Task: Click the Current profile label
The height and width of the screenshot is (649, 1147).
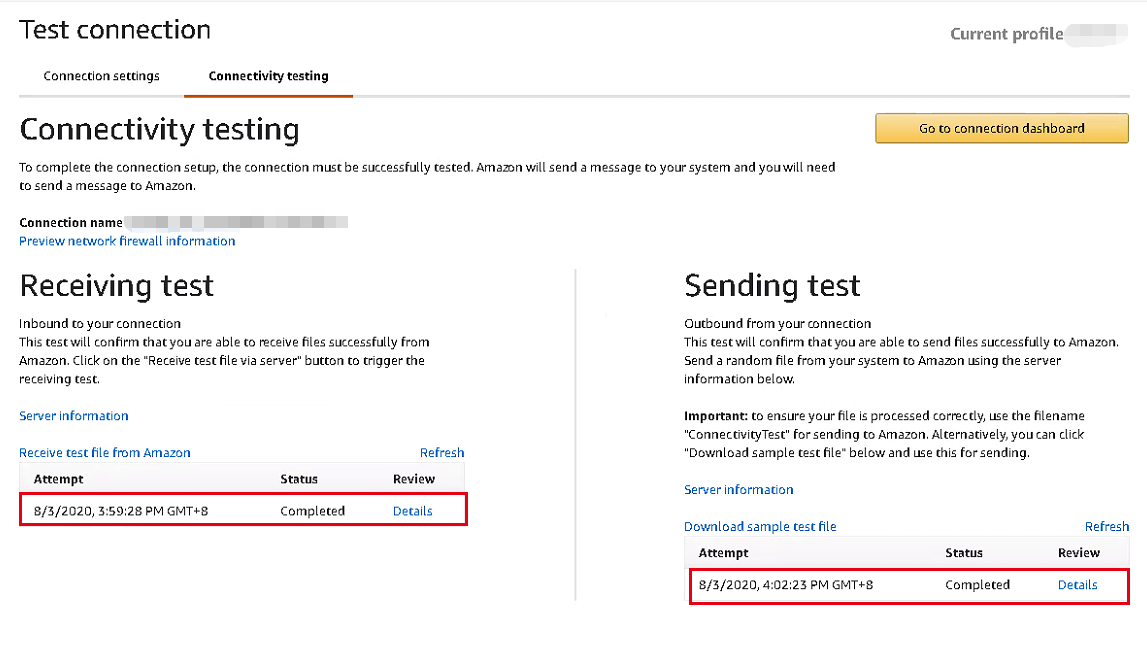Action: click(1007, 34)
